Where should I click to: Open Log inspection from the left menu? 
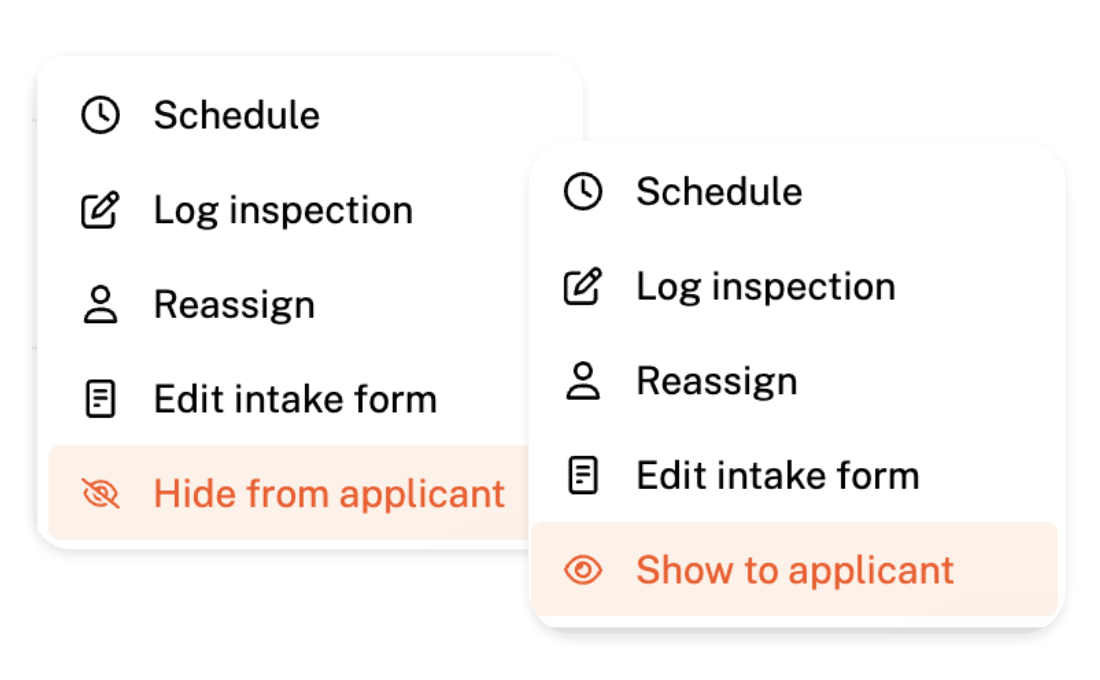283,211
